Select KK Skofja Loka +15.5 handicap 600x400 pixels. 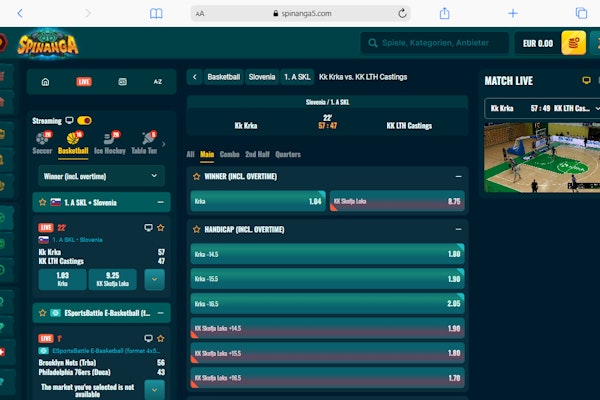click(x=328, y=353)
